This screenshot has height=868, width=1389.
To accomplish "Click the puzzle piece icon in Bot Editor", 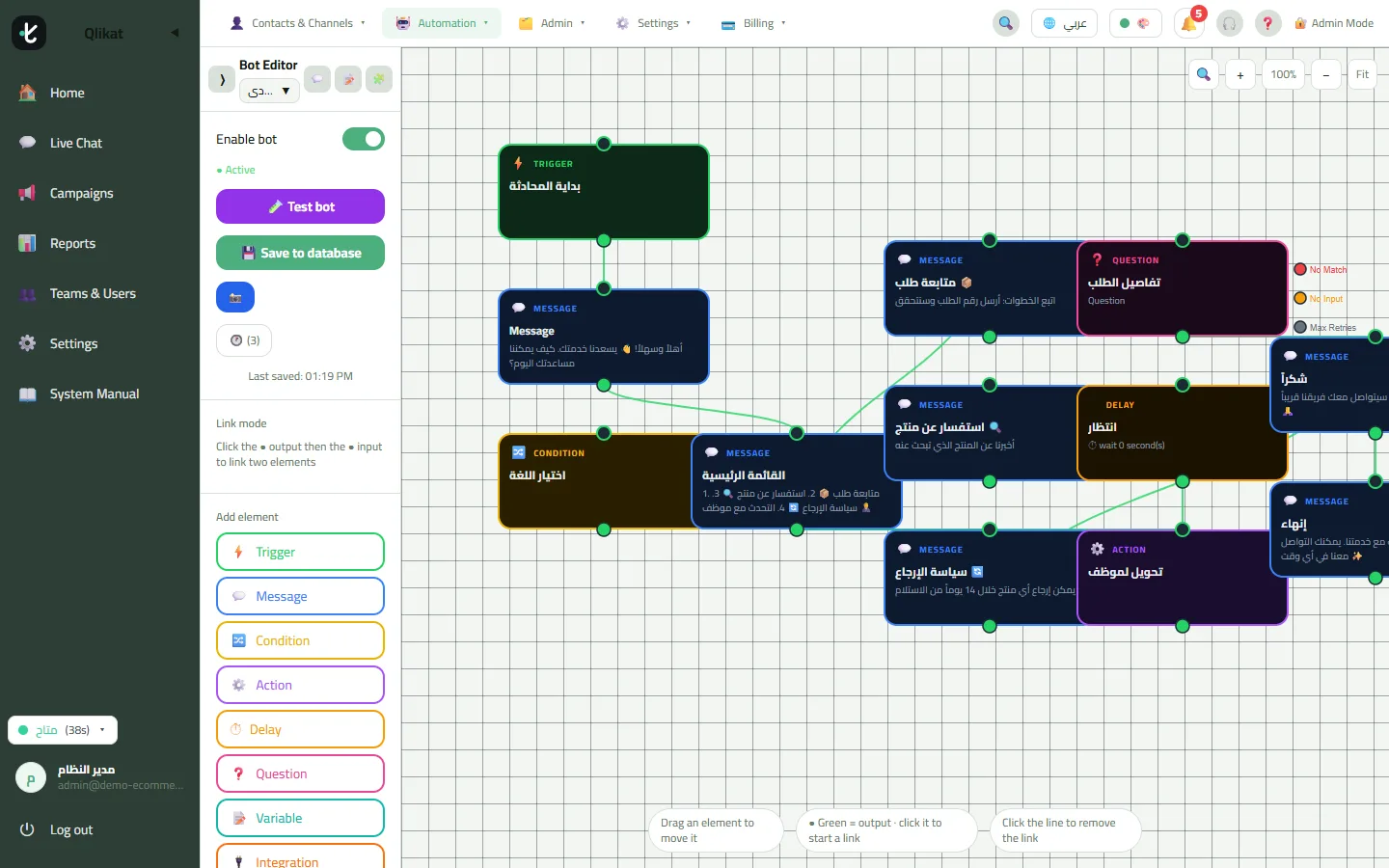I will point(379,79).
